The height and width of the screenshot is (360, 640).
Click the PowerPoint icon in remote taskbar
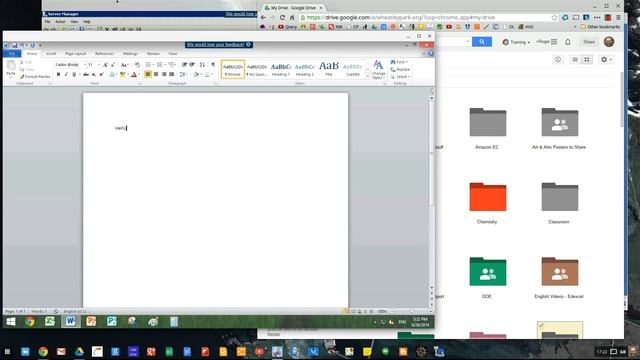point(91,321)
